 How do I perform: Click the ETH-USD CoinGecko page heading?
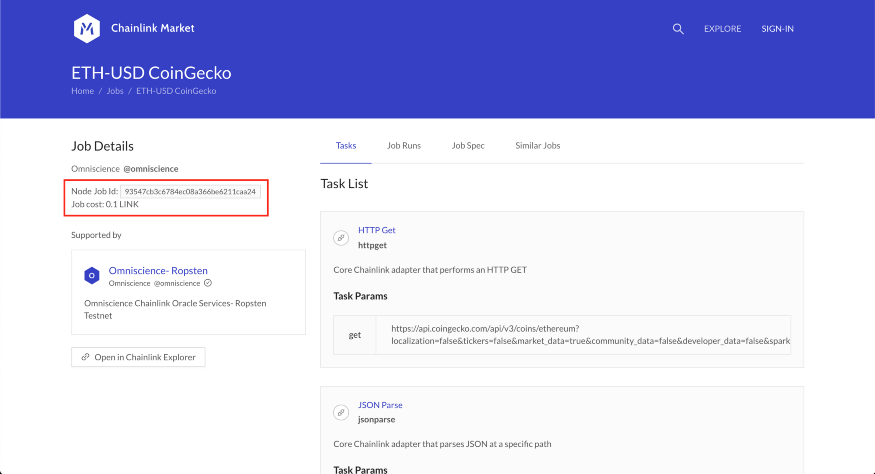click(151, 73)
